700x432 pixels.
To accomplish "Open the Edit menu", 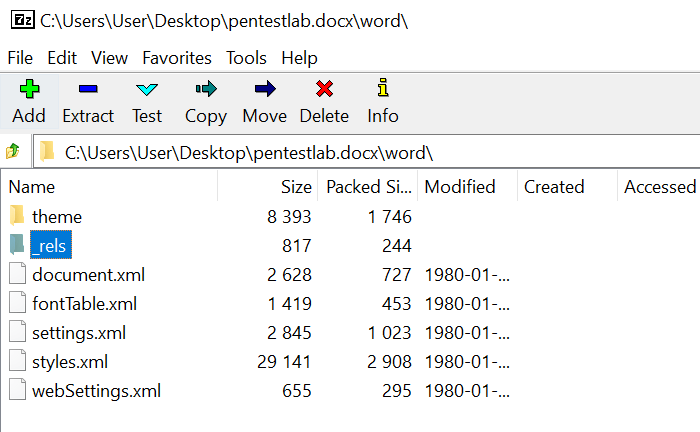I will 62,58.
